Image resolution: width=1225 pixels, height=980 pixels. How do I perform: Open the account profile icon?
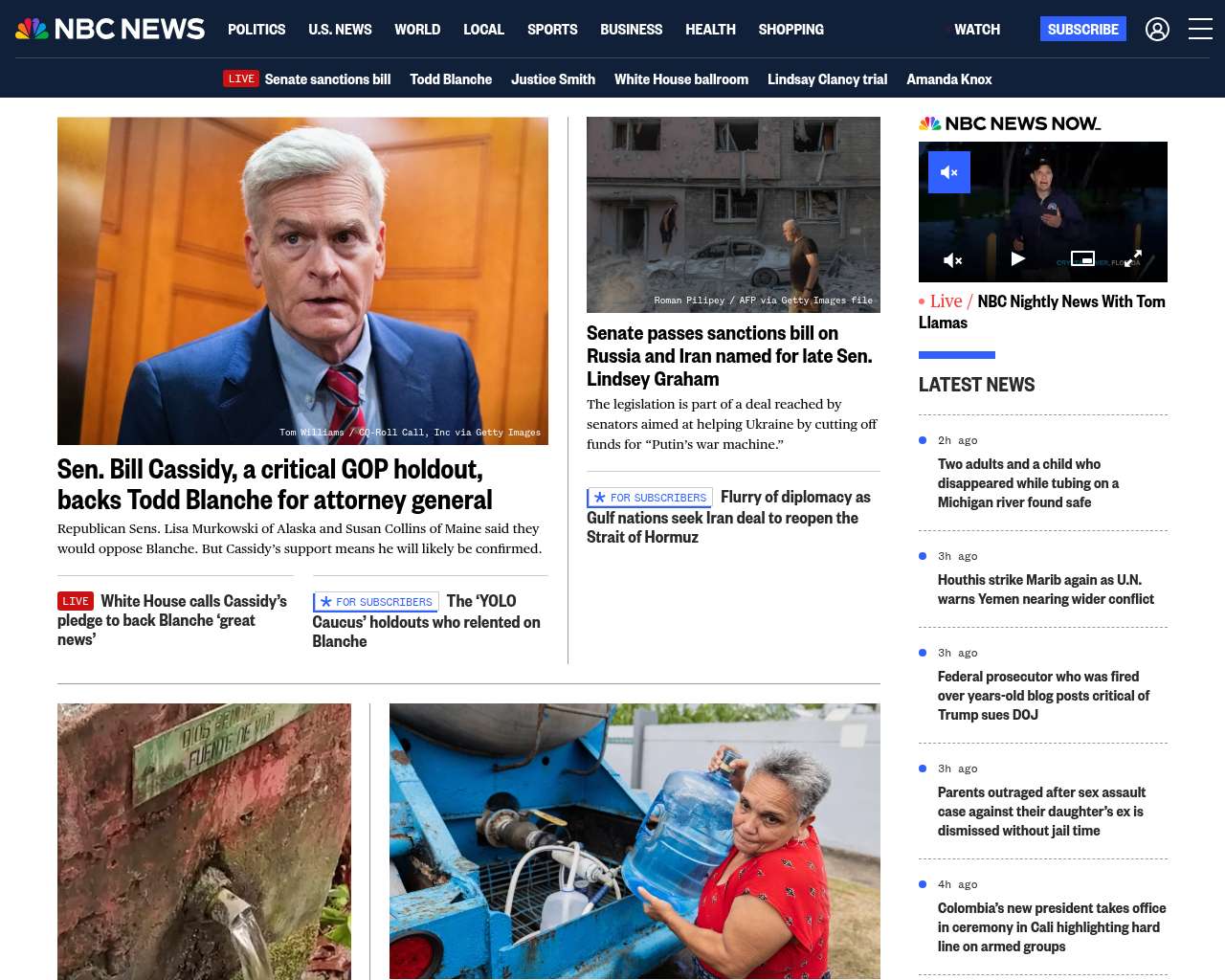point(1157,30)
